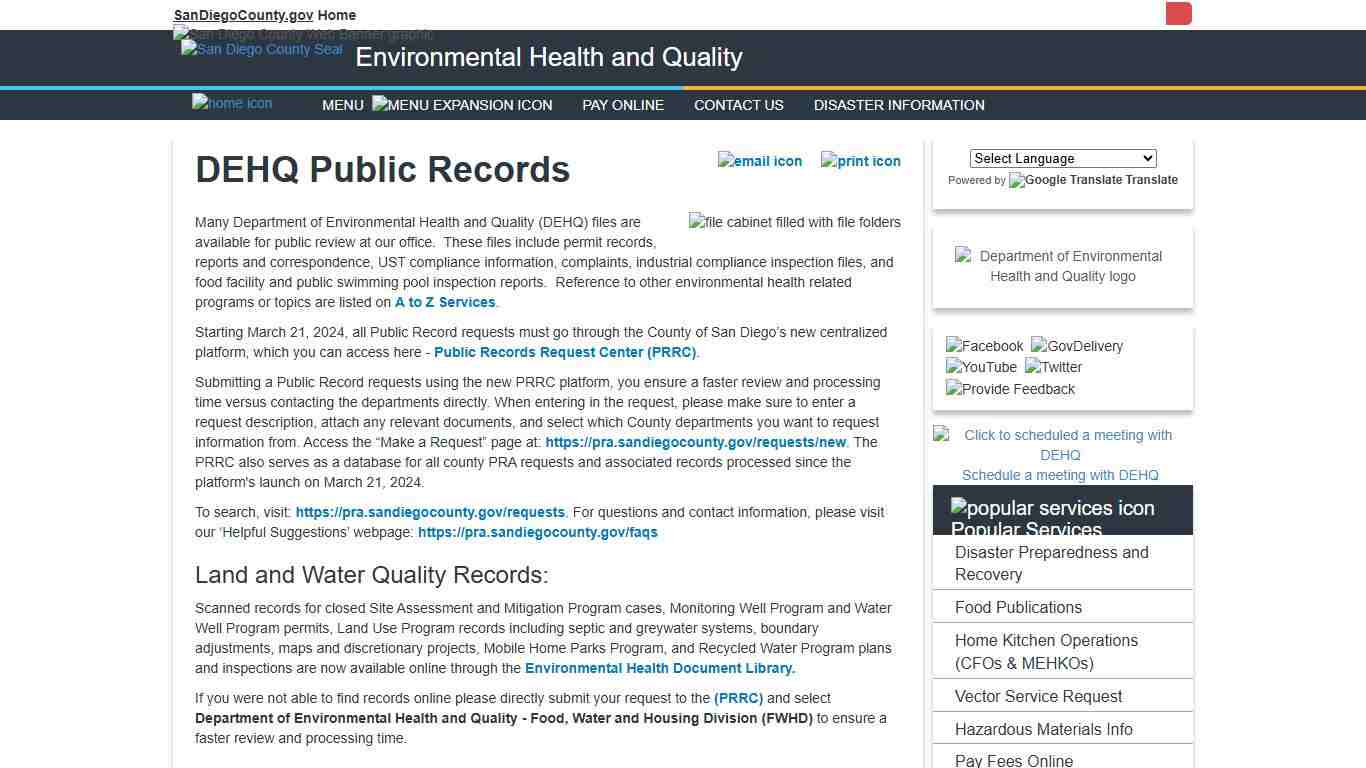Click the Environmental Health Document Library link
This screenshot has width=1366, height=768.
[x=658, y=668]
